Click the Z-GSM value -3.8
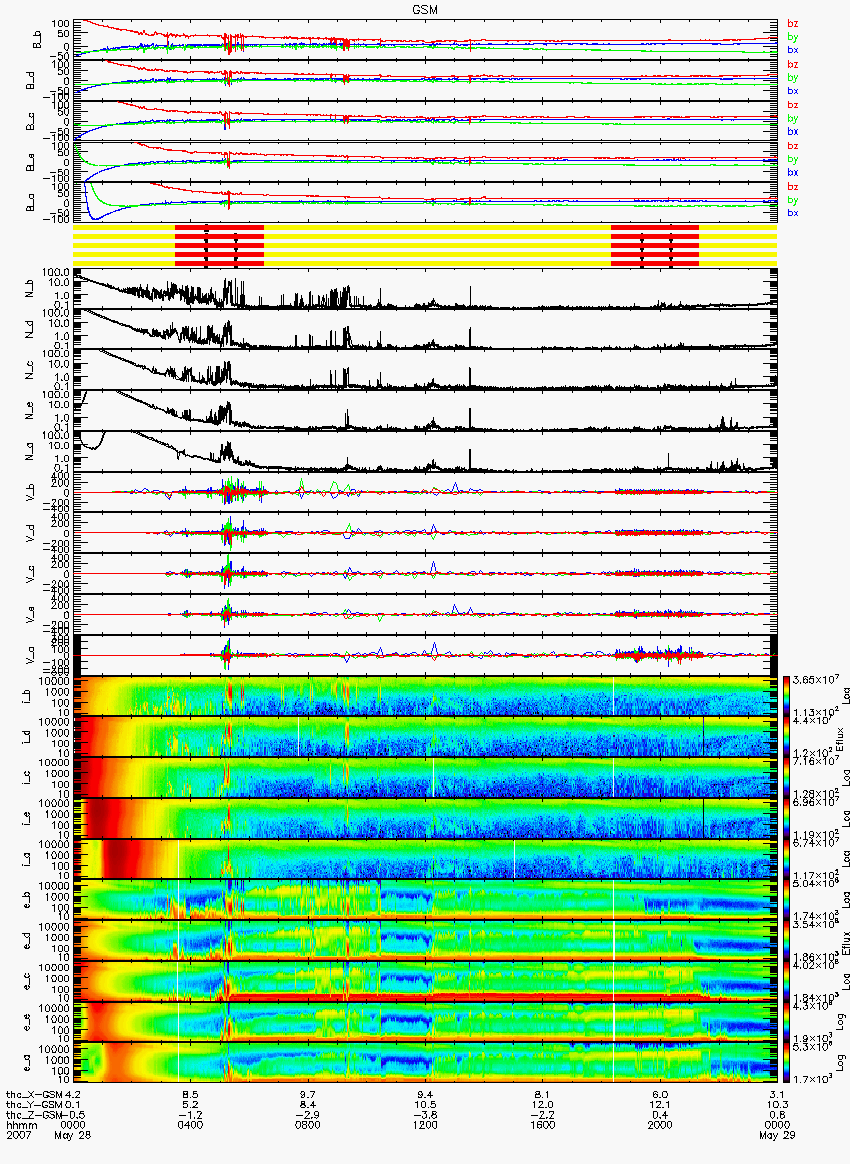This screenshot has height=1164, width=850. pyautogui.click(x=425, y=1115)
